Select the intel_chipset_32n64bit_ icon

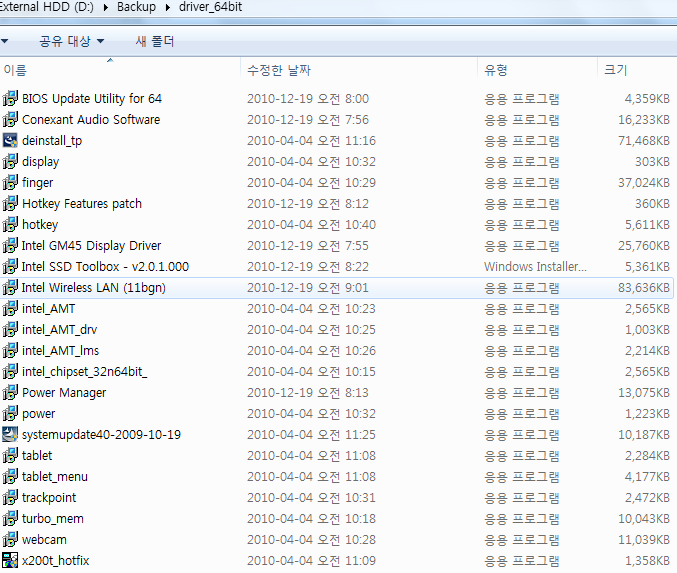pos(10,372)
